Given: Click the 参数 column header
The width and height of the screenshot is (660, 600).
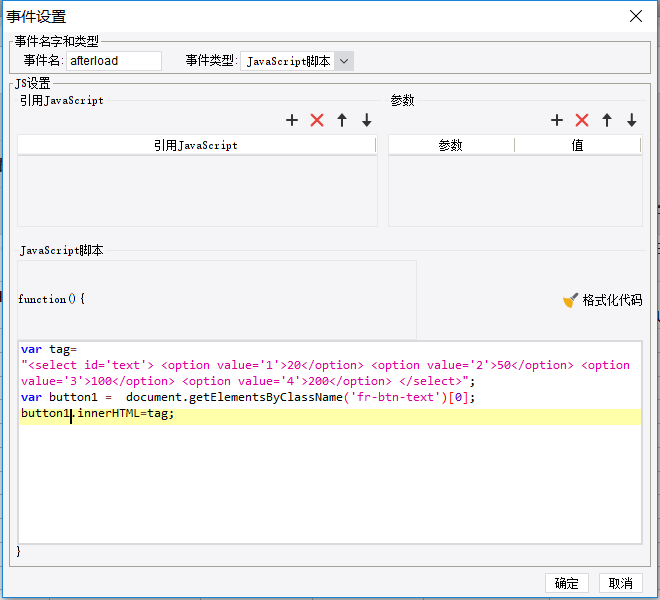Looking at the screenshot, I should click(x=451, y=146).
